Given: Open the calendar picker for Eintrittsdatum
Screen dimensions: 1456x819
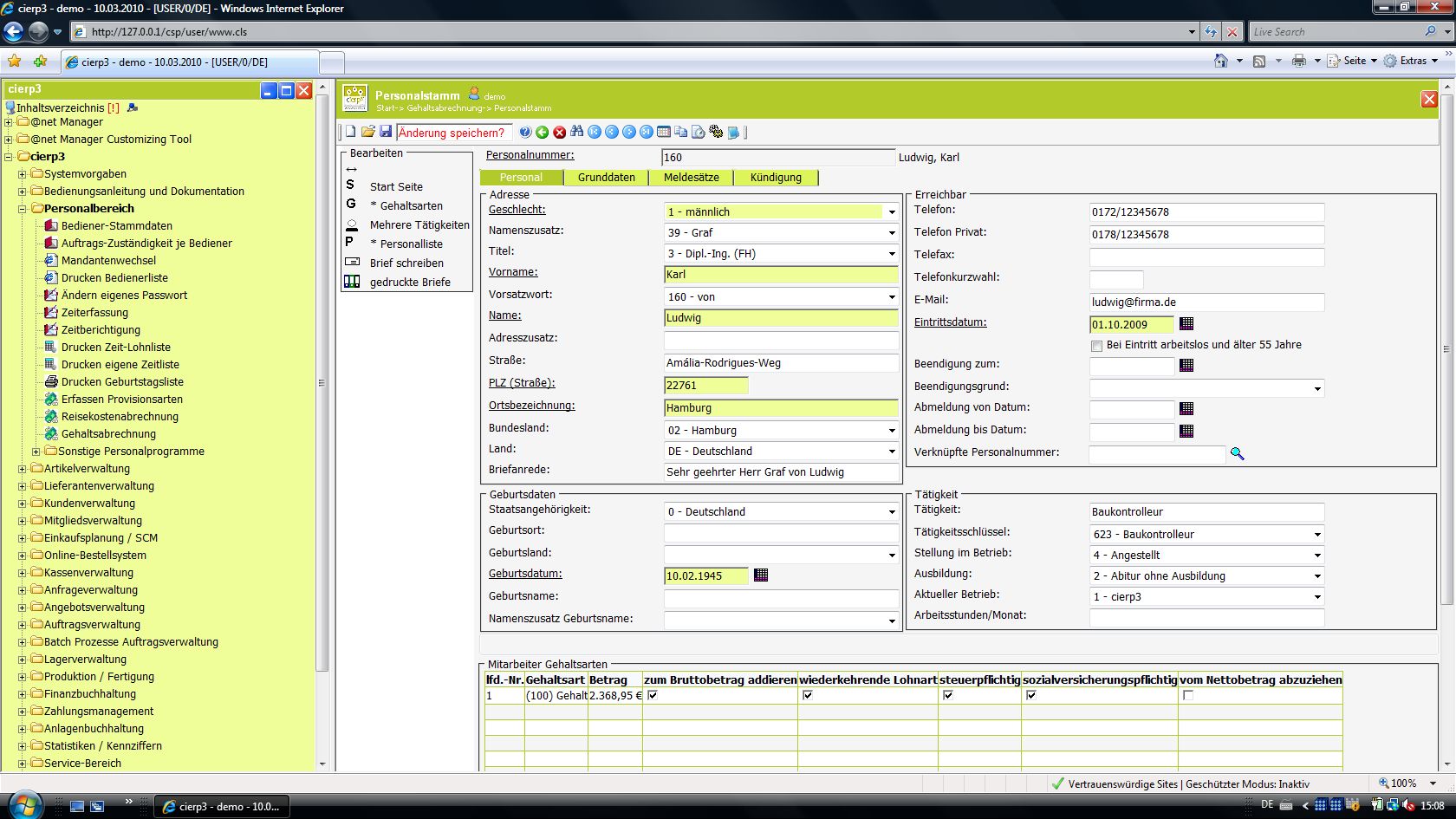Looking at the screenshot, I should pyautogui.click(x=1186, y=323).
